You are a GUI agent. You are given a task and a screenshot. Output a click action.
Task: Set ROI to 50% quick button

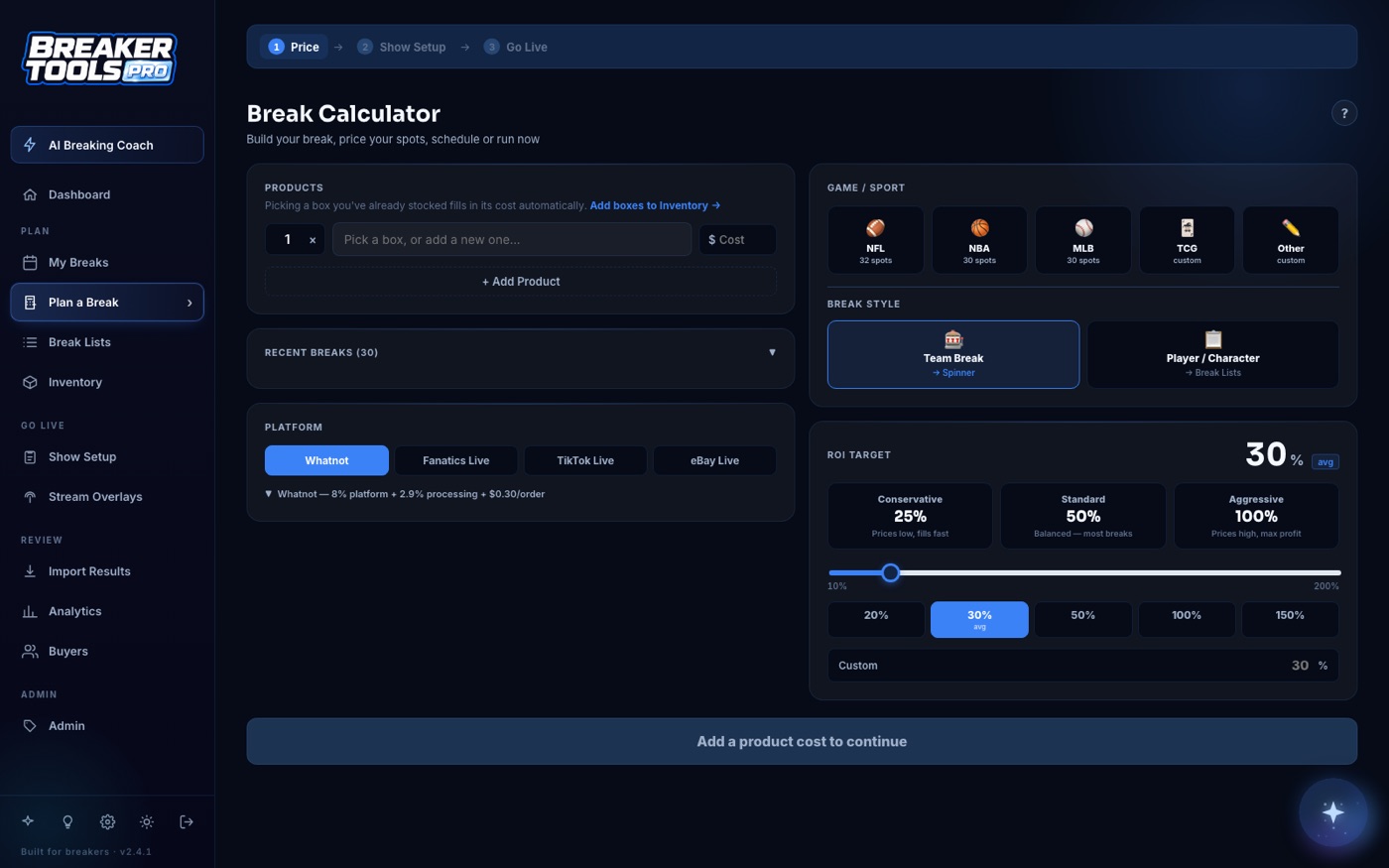pos(1083,619)
